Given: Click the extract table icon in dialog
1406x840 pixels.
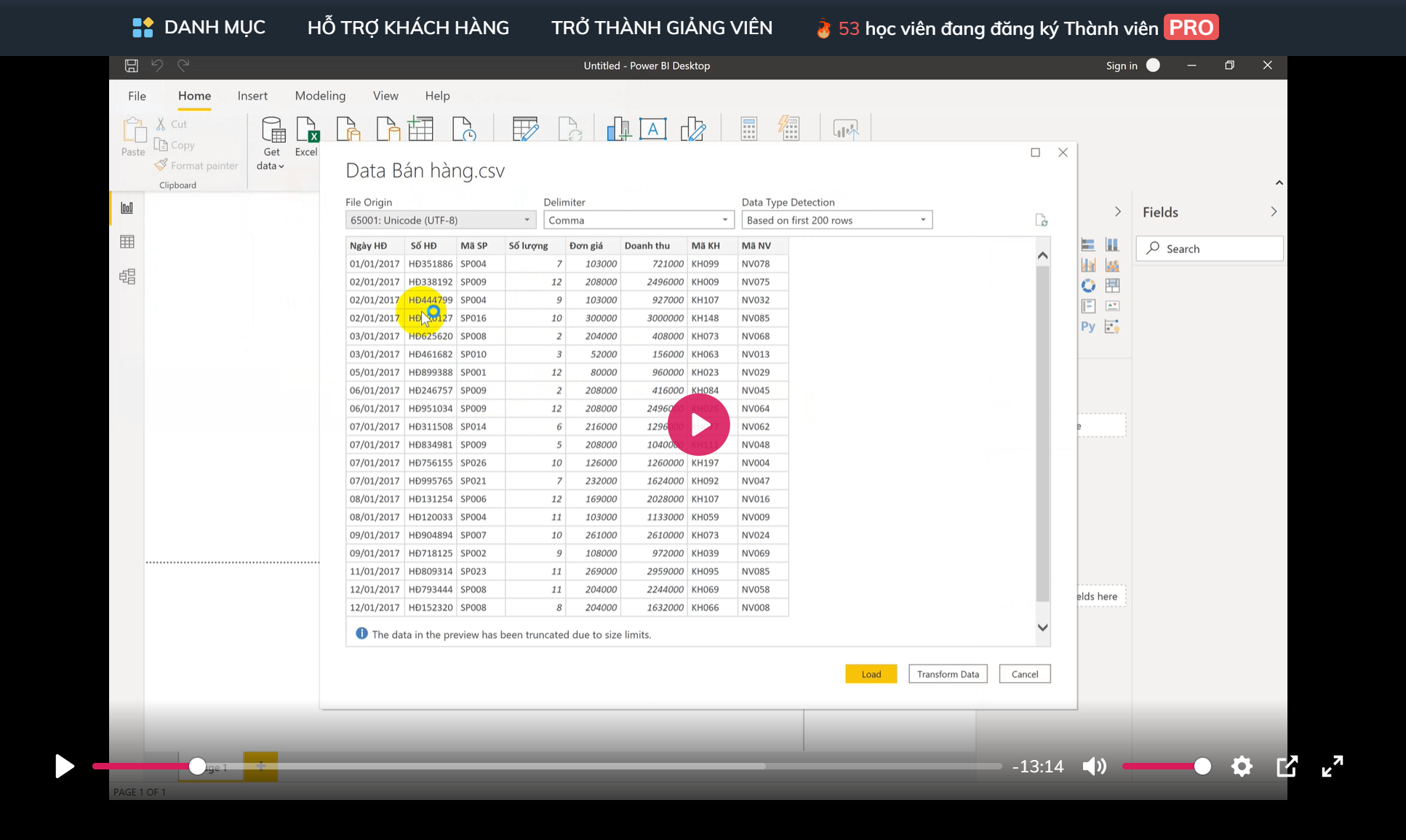Looking at the screenshot, I should tap(1041, 220).
